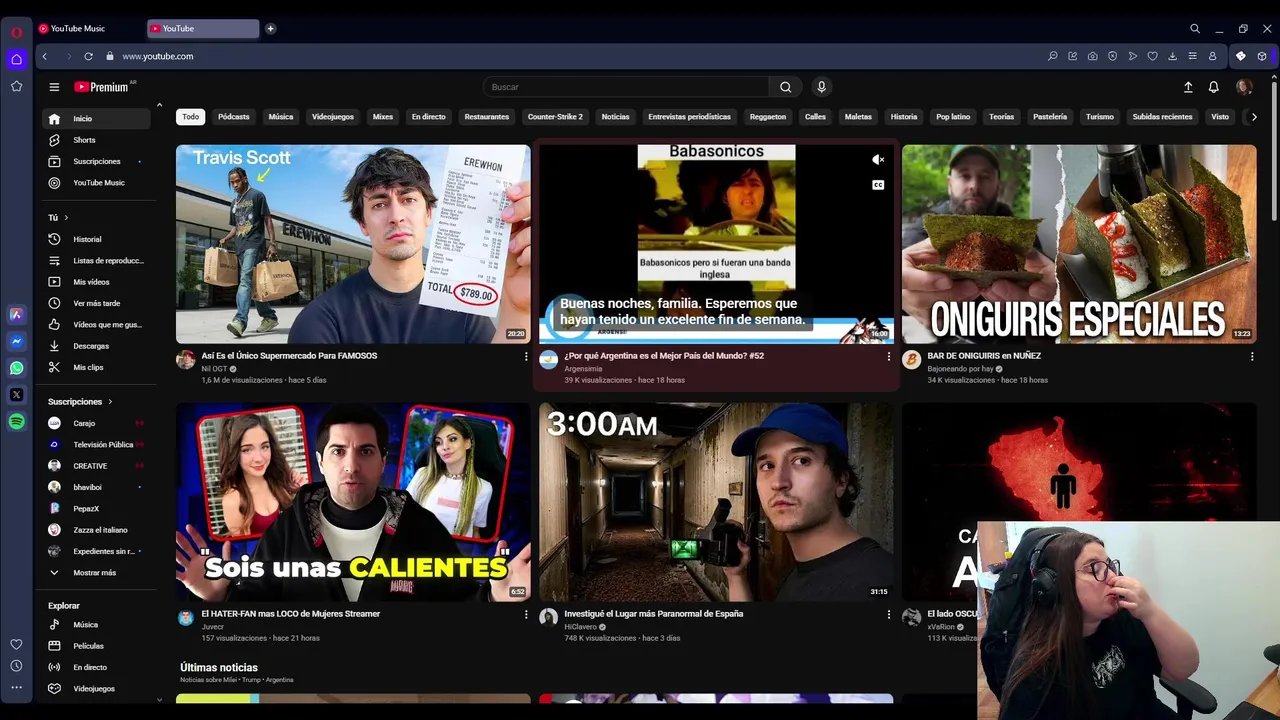Image resolution: width=1280 pixels, height=720 pixels.
Task: Open the HiClavero channel name link
Action: [x=580, y=627]
